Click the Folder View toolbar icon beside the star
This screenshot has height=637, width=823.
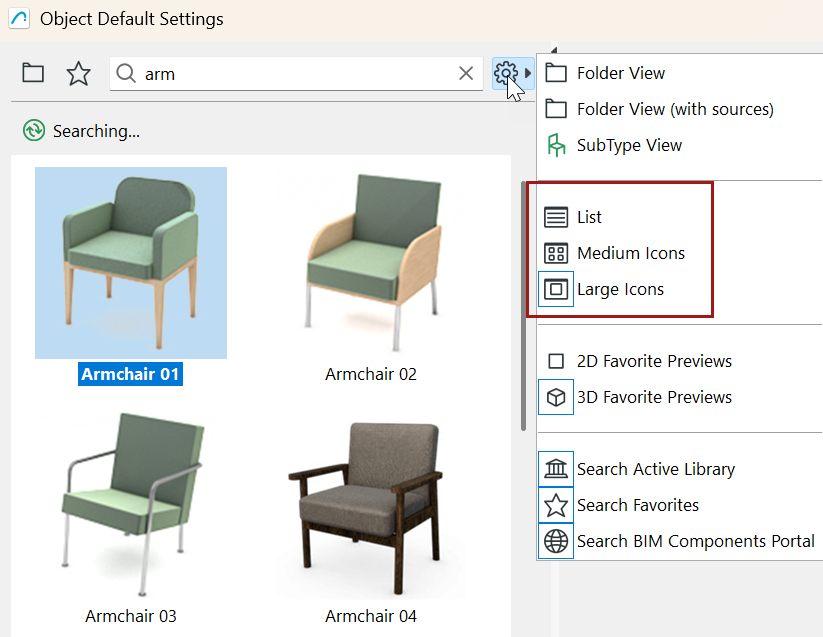pyautogui.click(x=33, y=73)
